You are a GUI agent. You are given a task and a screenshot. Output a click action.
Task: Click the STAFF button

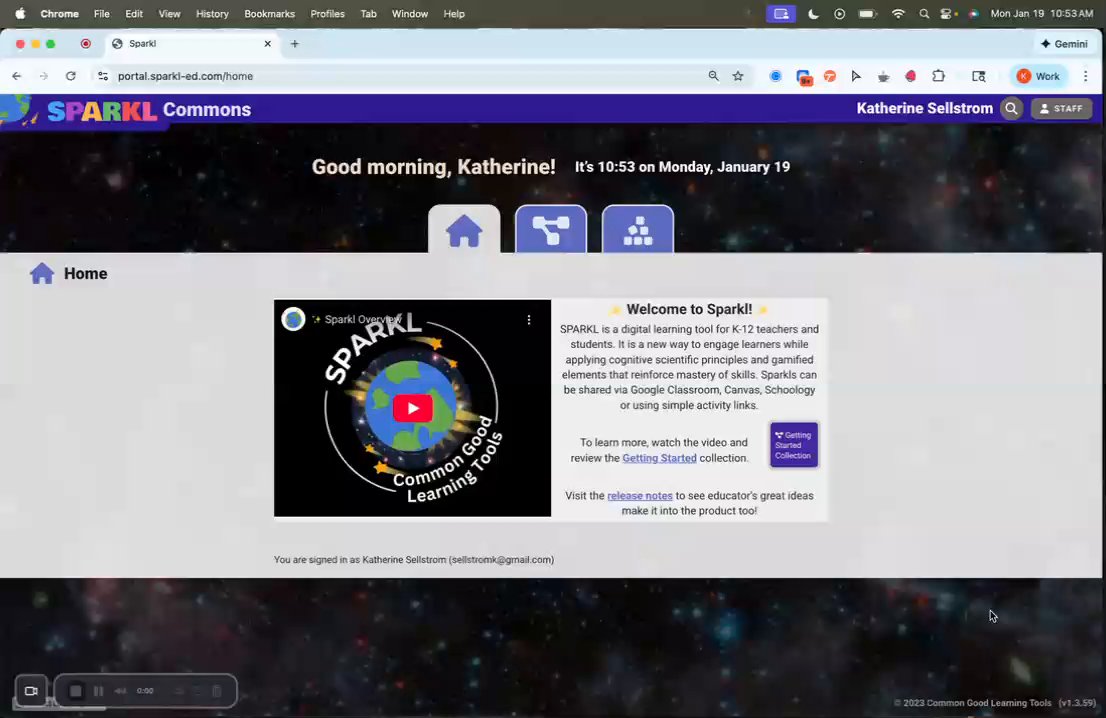[1061, 109]
